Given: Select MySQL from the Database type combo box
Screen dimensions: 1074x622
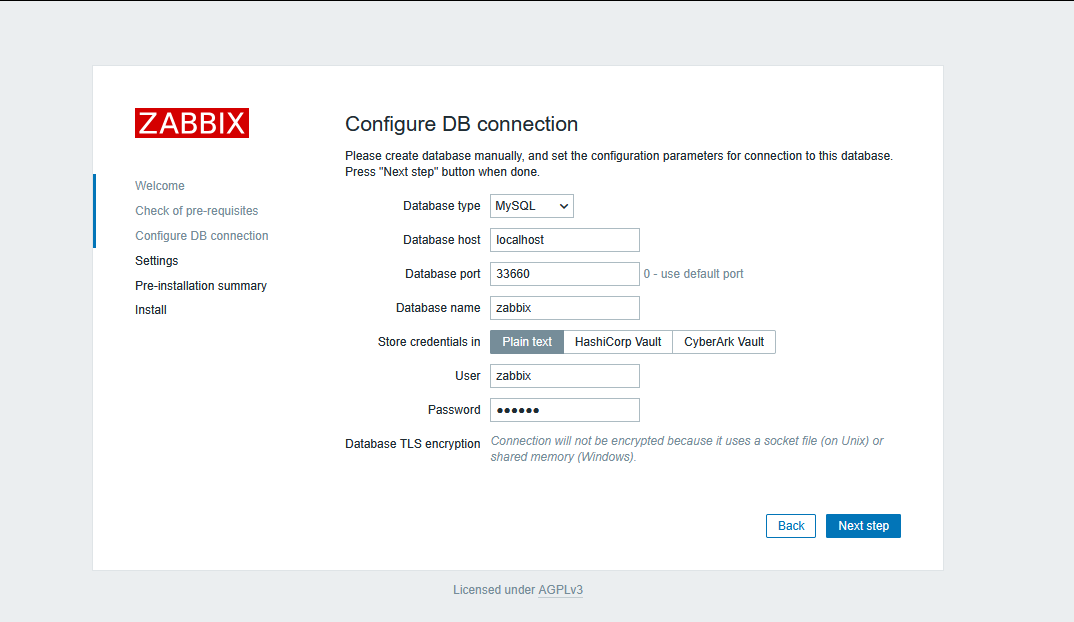Looking at the screenshot, I should pos(531,206).
